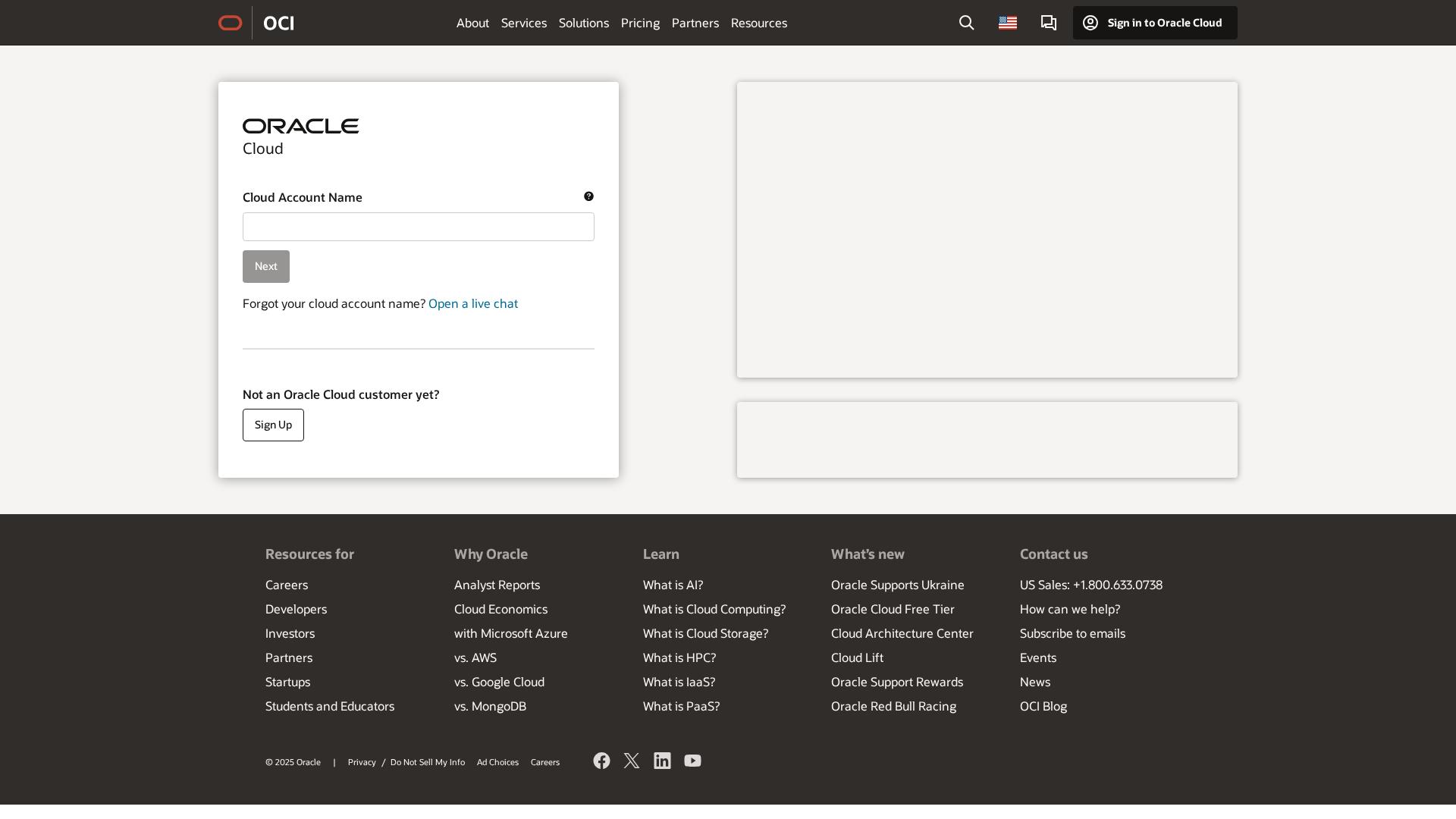This screenshot has width=1456, height=819.
Task: Open the Privacy footer link
Action: [362, 762]
